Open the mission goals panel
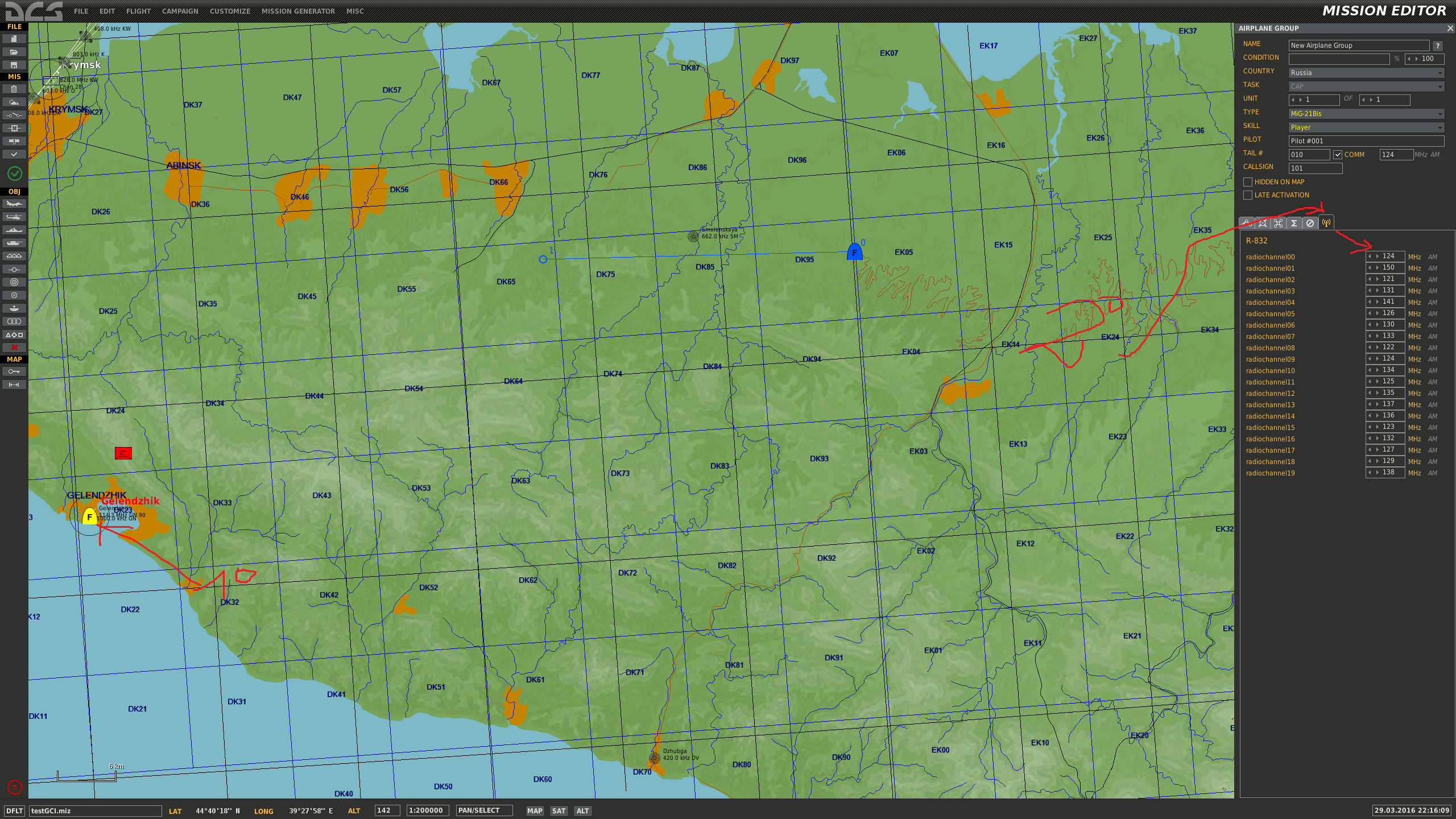Screen dimensions: 1456x819 point(14,128)
